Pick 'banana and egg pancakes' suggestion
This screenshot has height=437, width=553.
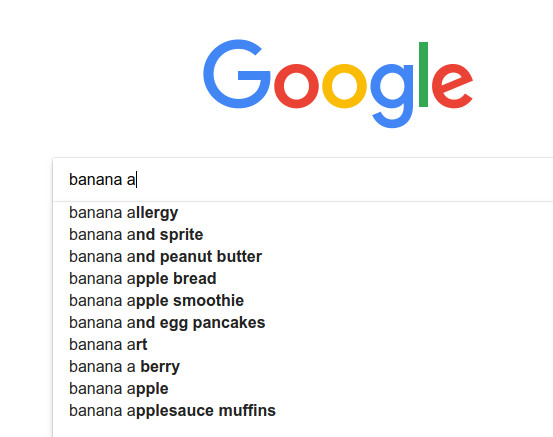[x=303, y=322]
